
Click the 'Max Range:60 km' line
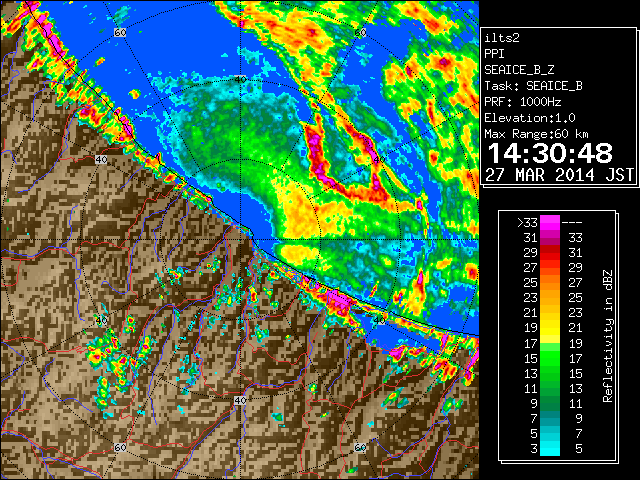tap(536, 134)
